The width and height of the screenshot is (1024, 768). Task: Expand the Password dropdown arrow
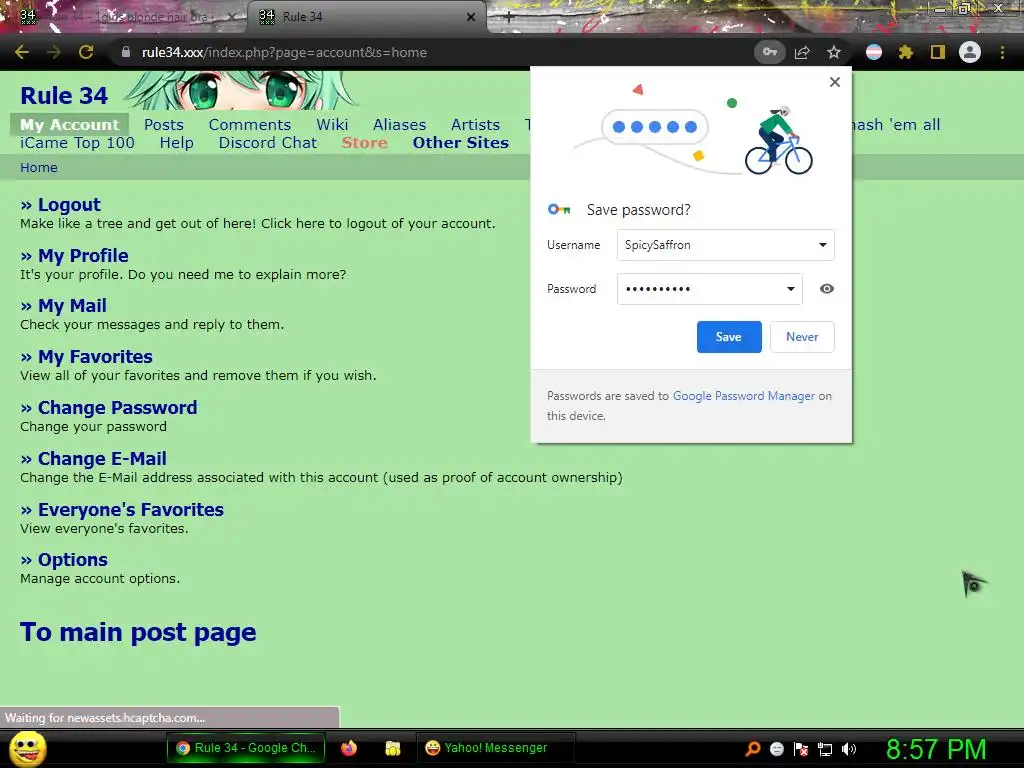pos(791,289)
